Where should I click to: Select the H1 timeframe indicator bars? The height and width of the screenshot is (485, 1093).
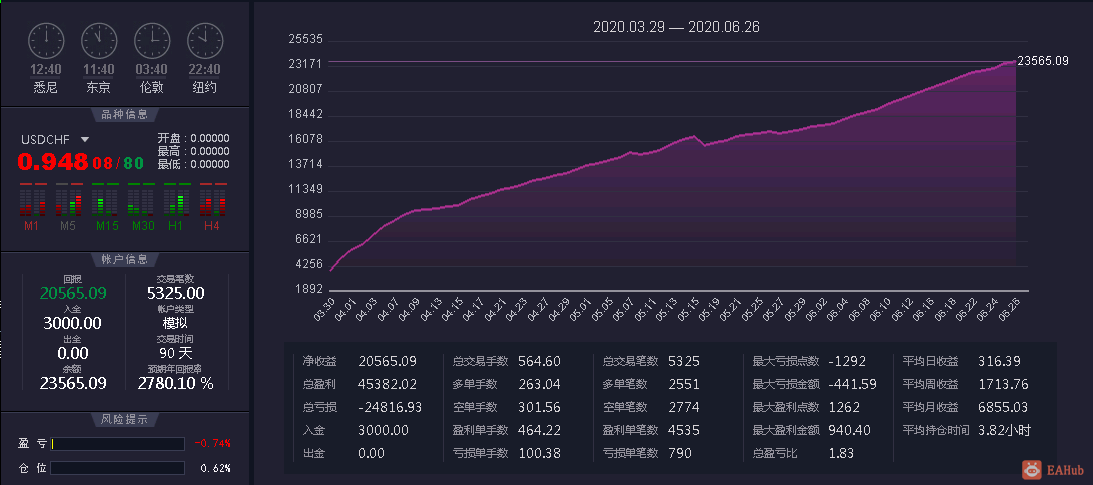pyautogui.click(x=177, y=201)
